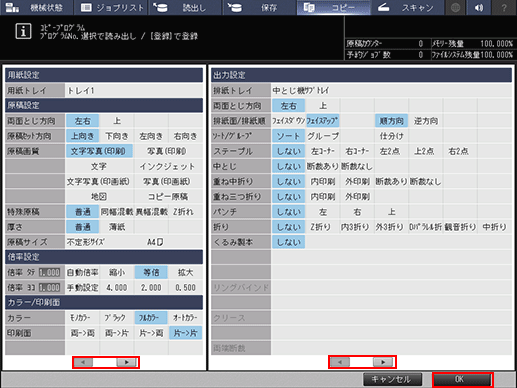517x388 pixels.
Task: Select the コピー copy tab
Action: pyautogui.click(x=334, y=7)
